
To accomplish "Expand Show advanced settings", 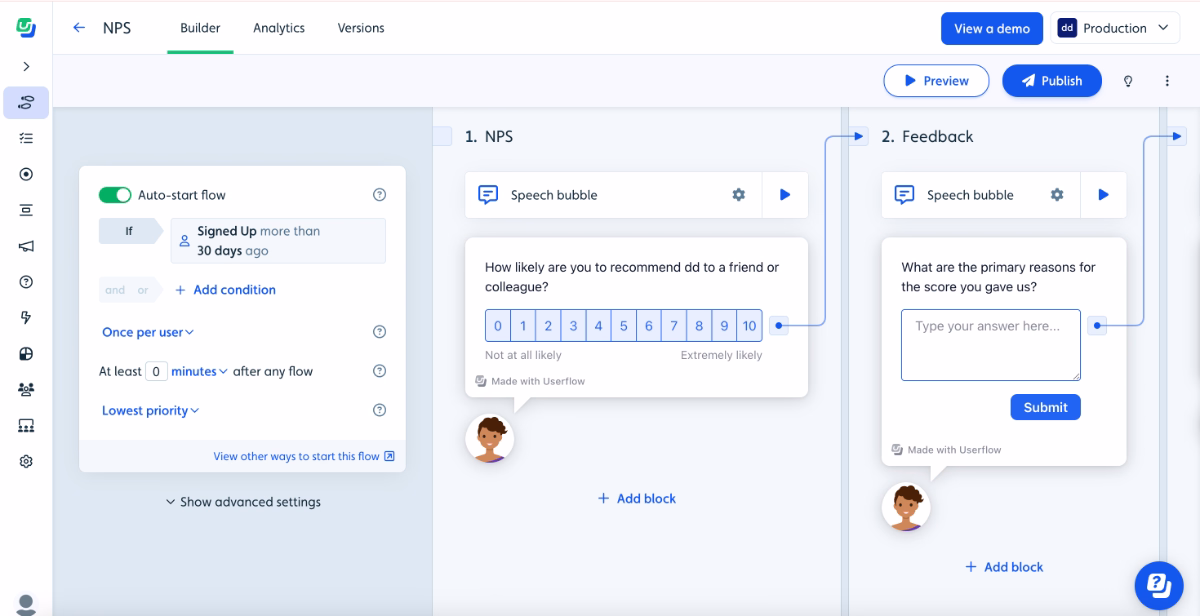I will point(243,502).
